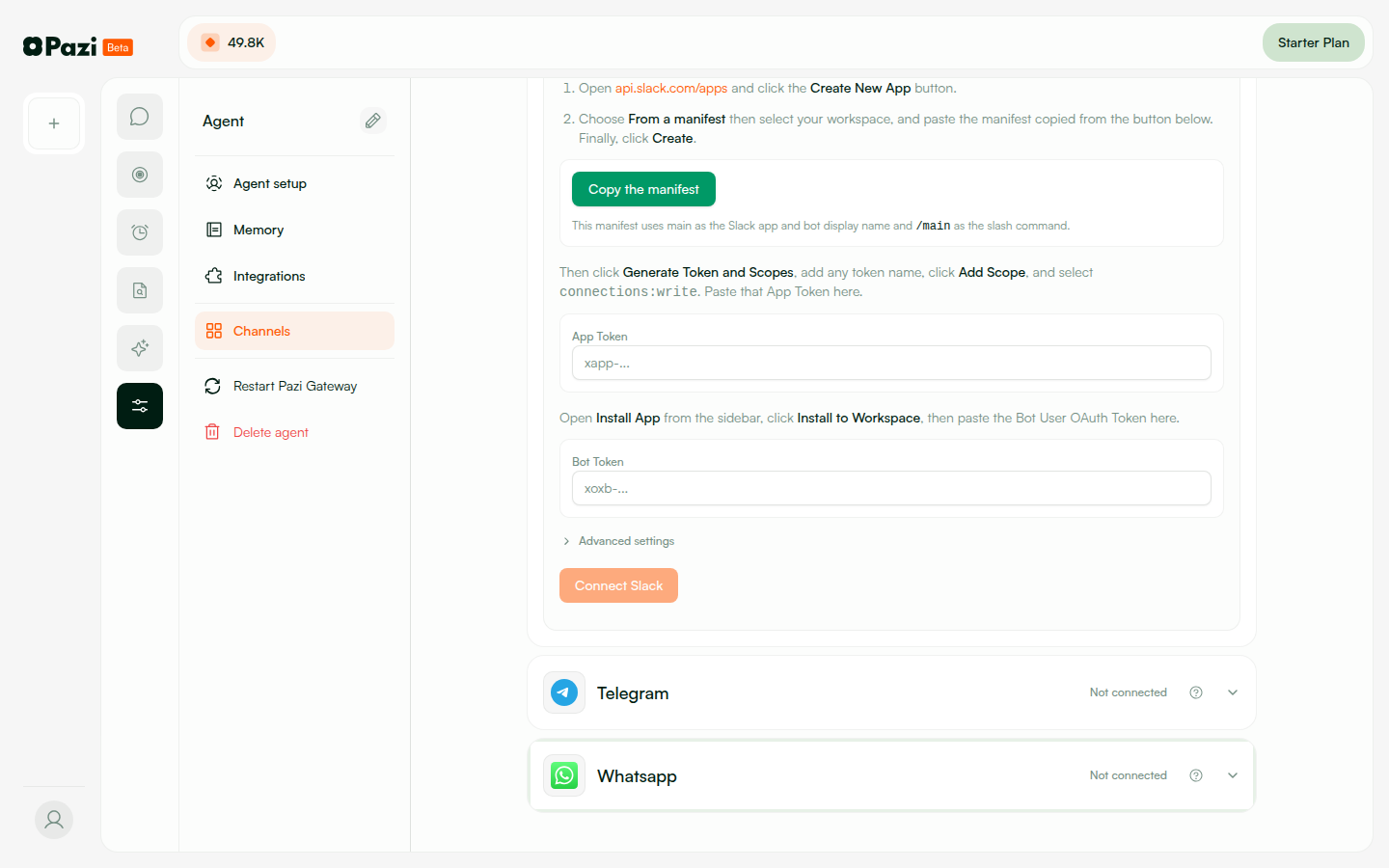The image size is (1389, 868).
Task: Open the Memory settings section
Action: (258, 230)
